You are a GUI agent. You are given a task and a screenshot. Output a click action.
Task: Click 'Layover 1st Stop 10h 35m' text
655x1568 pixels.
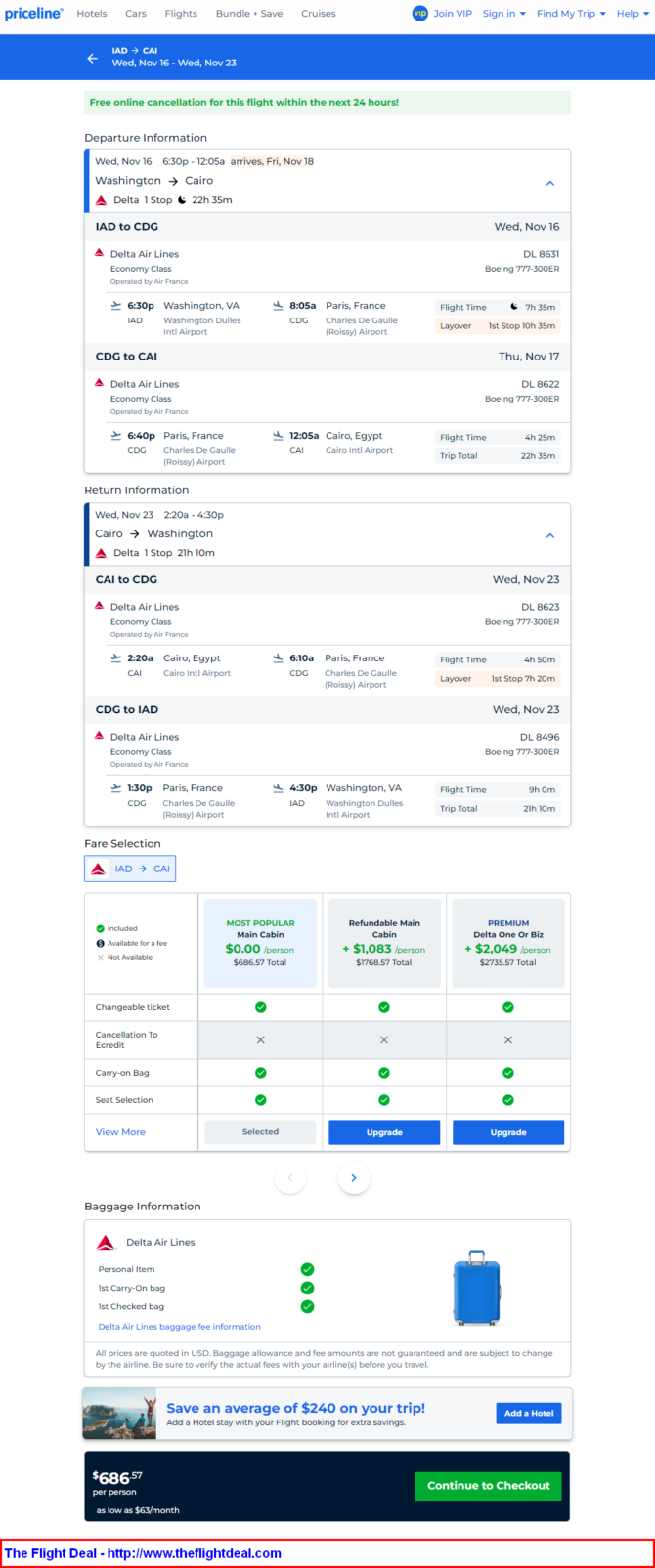coord(498,326)
